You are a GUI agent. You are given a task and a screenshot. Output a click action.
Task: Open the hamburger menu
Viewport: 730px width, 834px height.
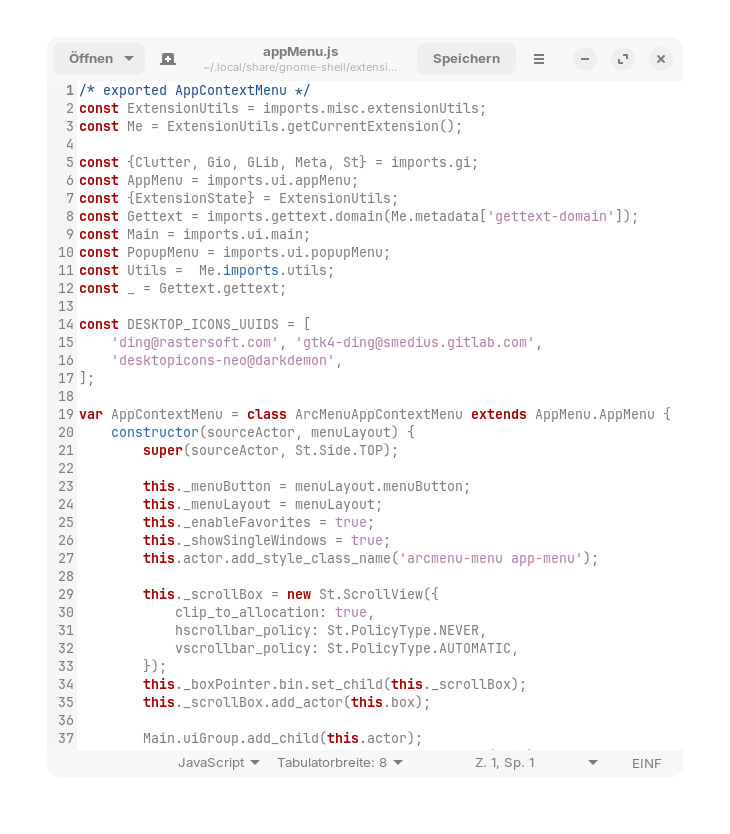point(539,59)
